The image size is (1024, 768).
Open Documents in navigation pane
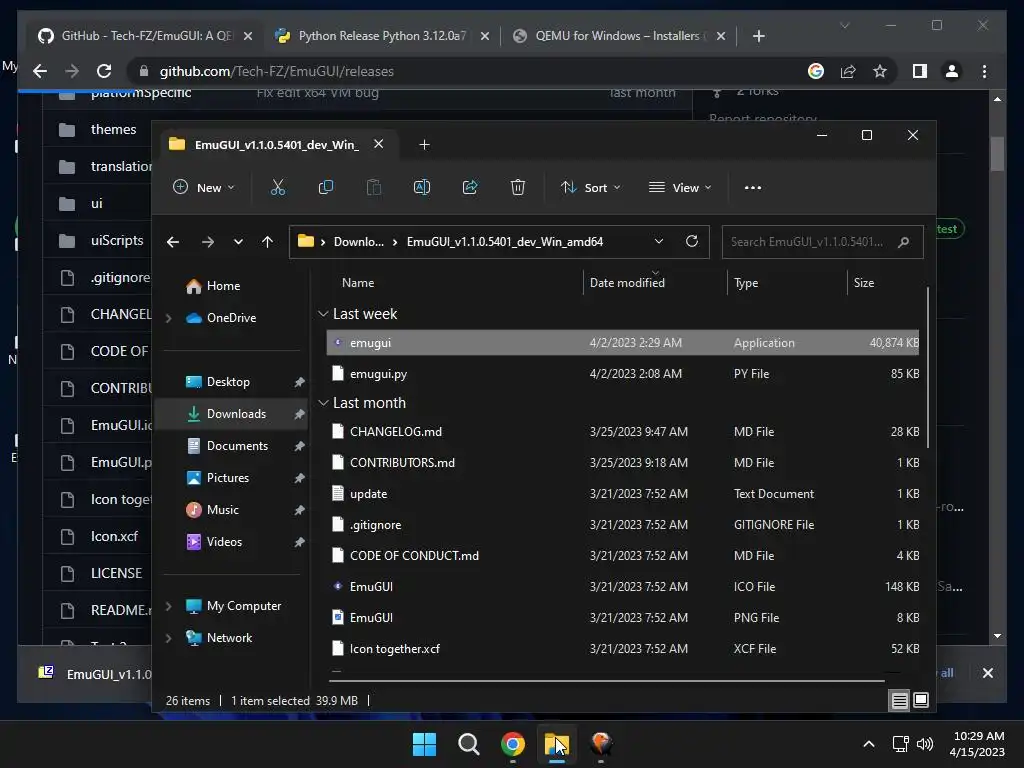(236, 446)
